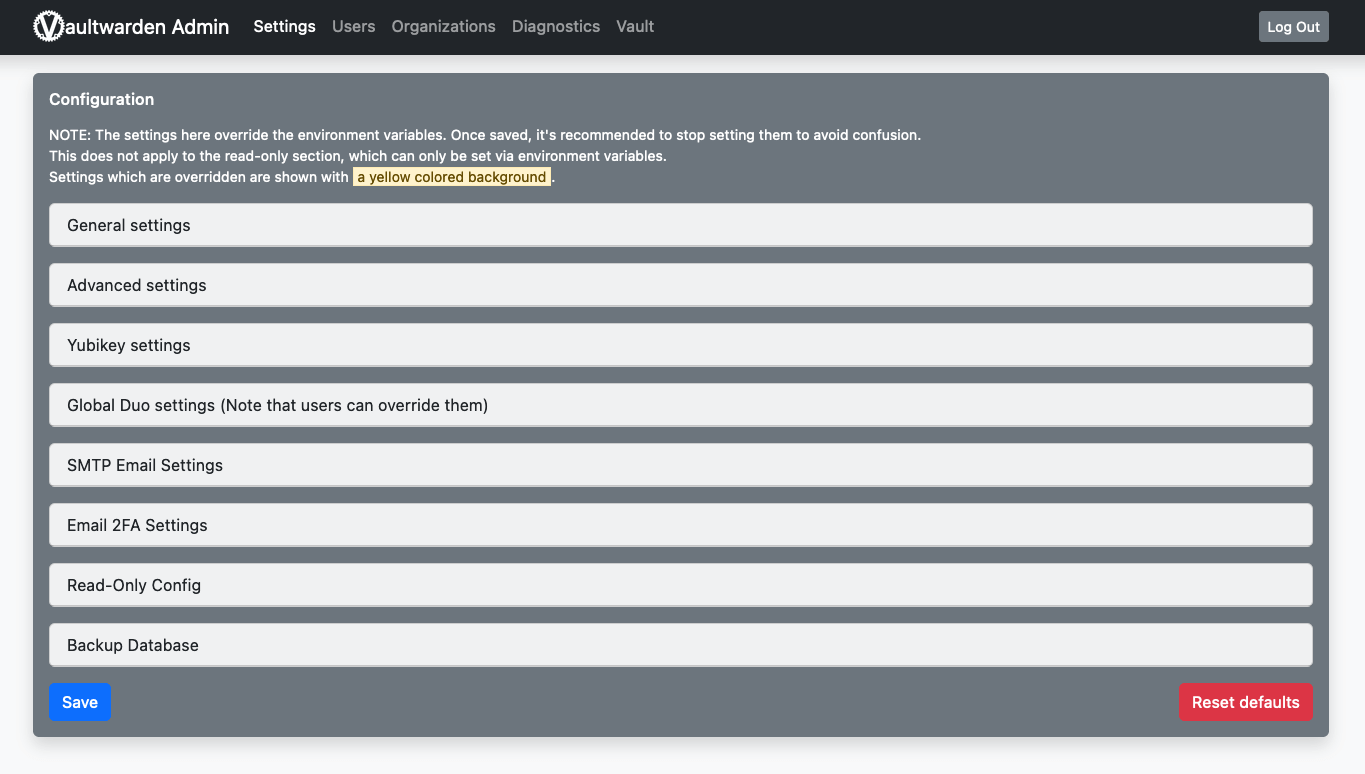Expand the Email 2FA Settings section

coord(137,526)
